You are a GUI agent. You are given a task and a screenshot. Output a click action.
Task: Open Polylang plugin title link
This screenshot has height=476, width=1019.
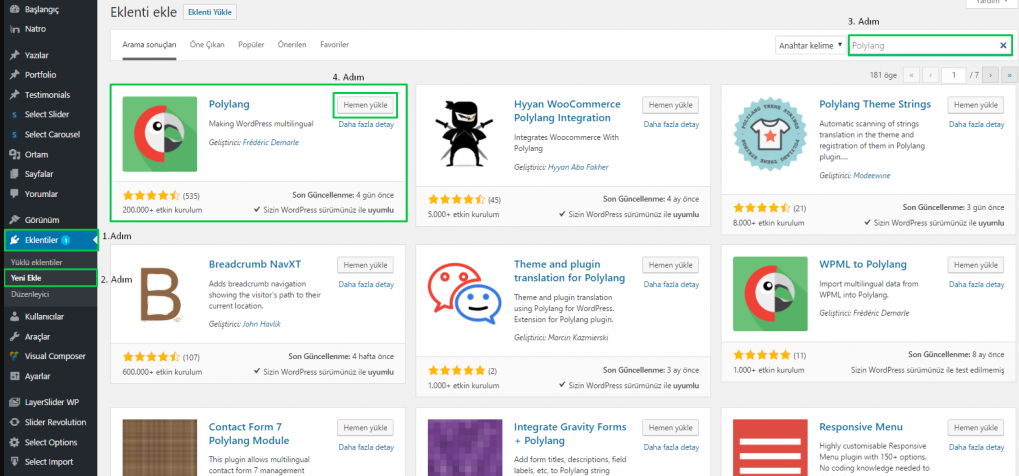click(229, 104)
